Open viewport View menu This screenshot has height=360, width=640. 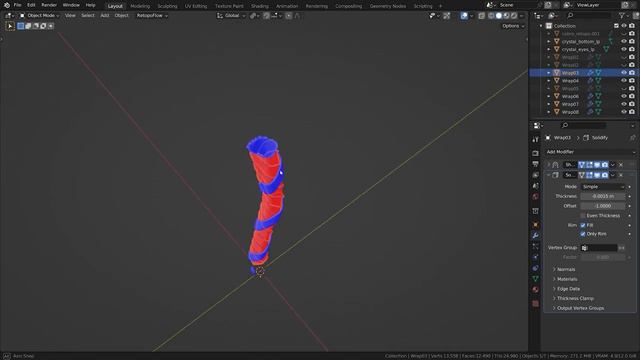pos(70,16)
